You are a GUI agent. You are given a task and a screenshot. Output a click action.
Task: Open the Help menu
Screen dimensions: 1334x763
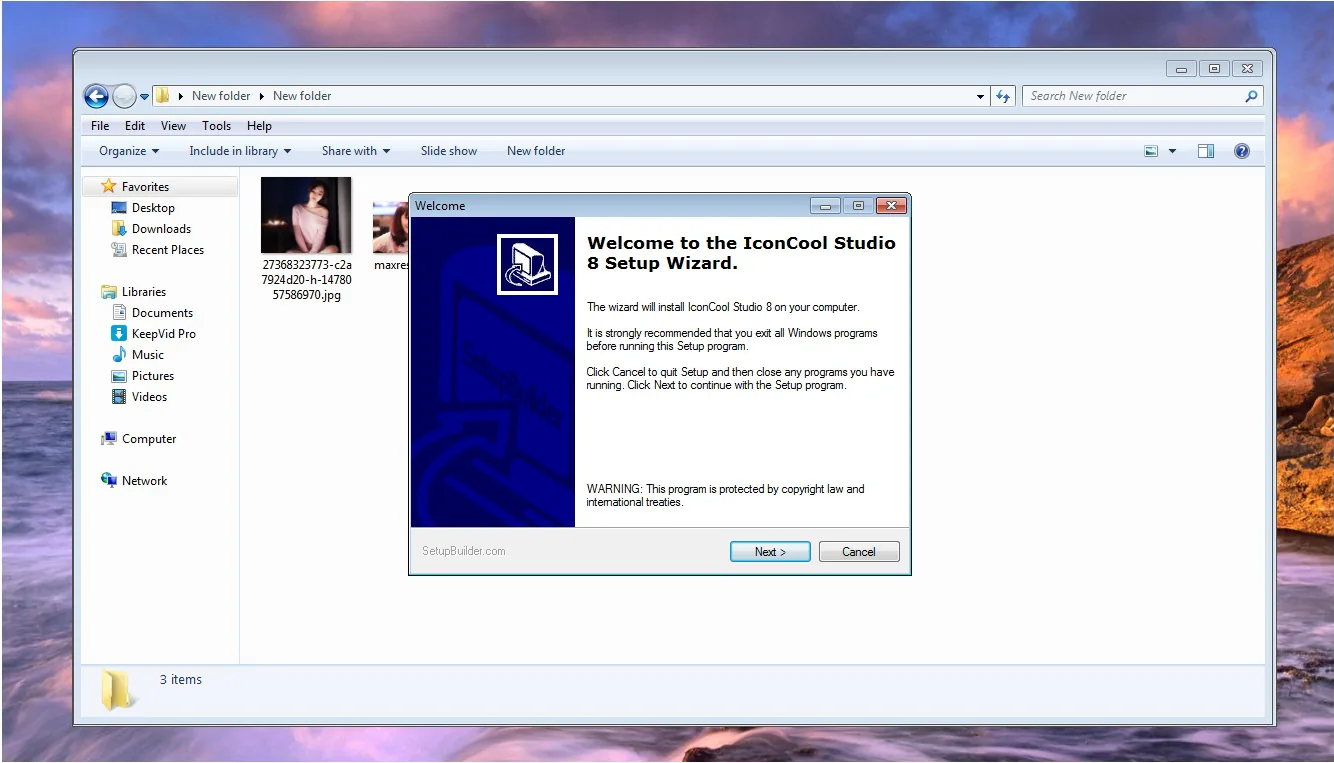260,126
